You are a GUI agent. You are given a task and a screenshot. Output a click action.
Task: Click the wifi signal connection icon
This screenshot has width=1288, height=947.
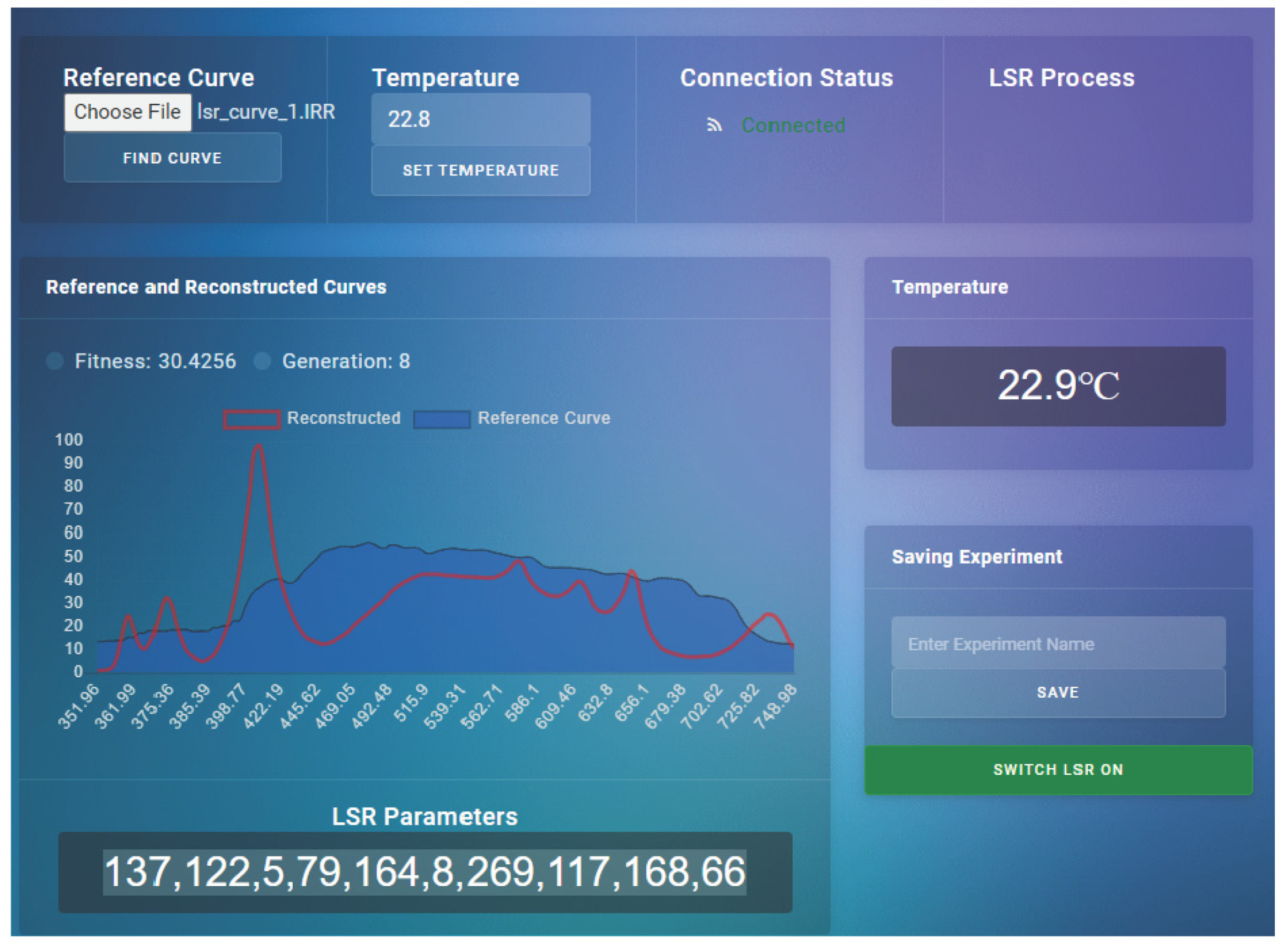click(x=714, y=125)
